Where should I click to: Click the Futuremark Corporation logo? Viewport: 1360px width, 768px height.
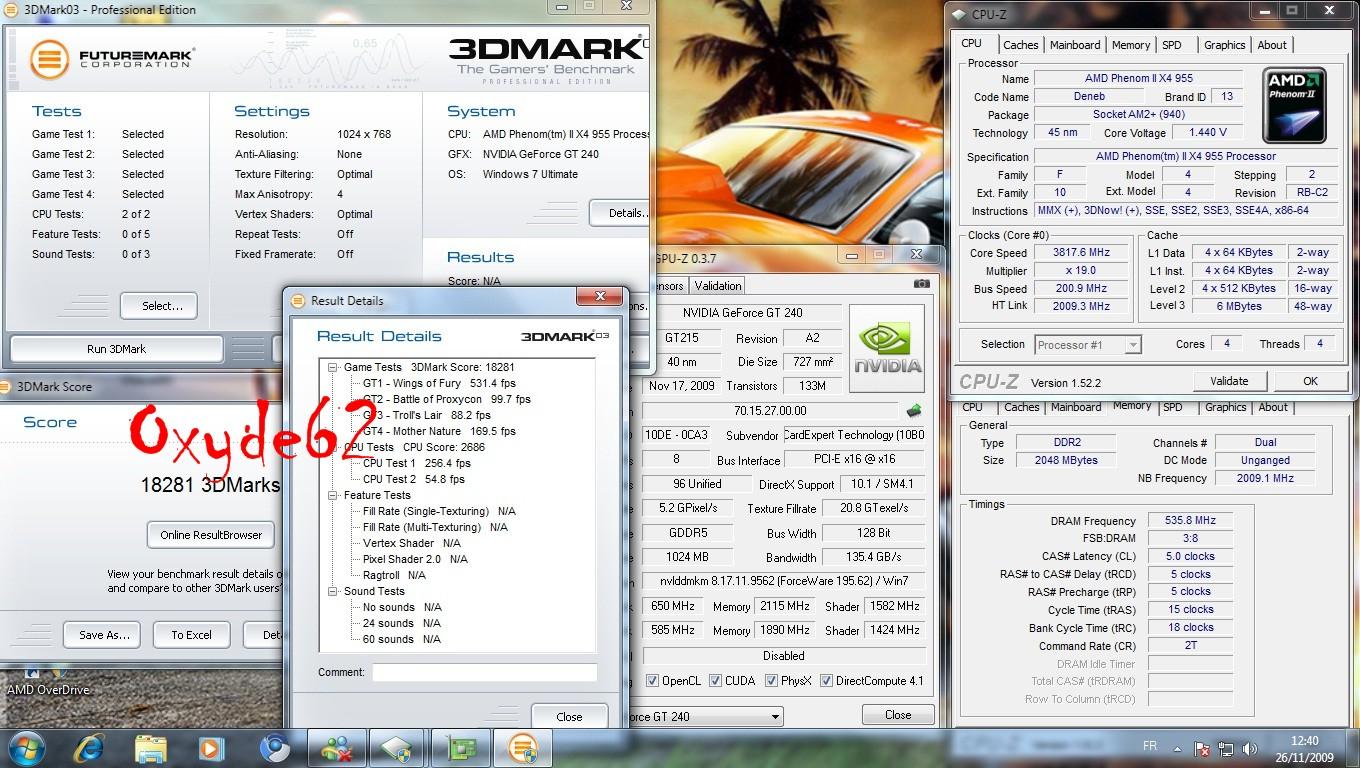coord(111,59)
